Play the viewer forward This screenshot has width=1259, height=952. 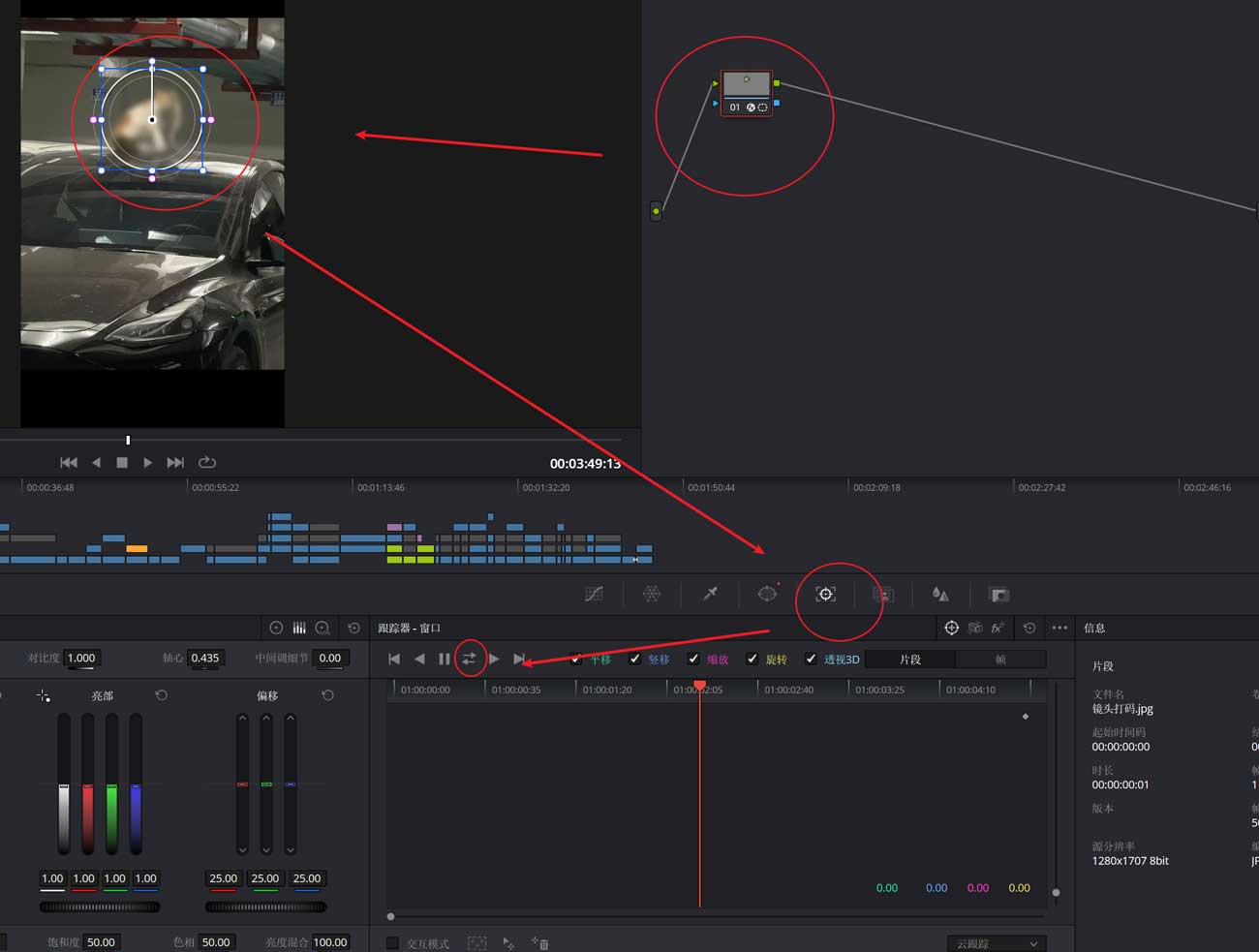click(x=147, y=463)
